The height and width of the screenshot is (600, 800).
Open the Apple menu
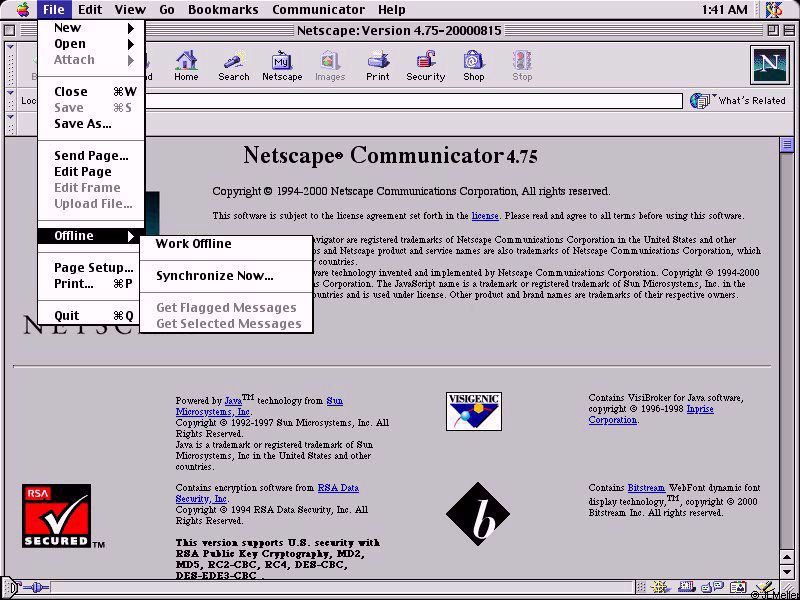click(23, 9)
